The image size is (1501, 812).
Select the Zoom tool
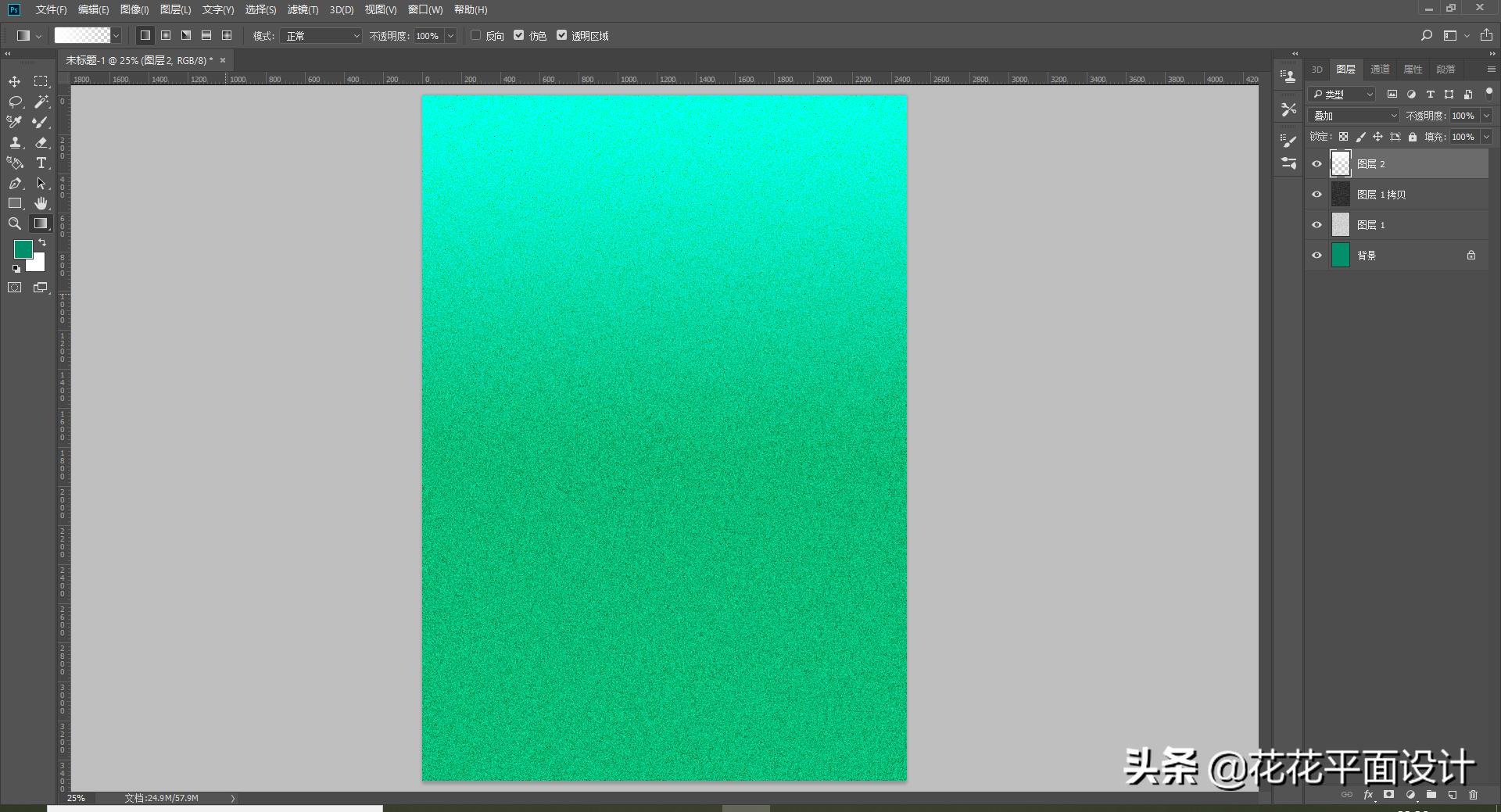click(x=15, y=224)
